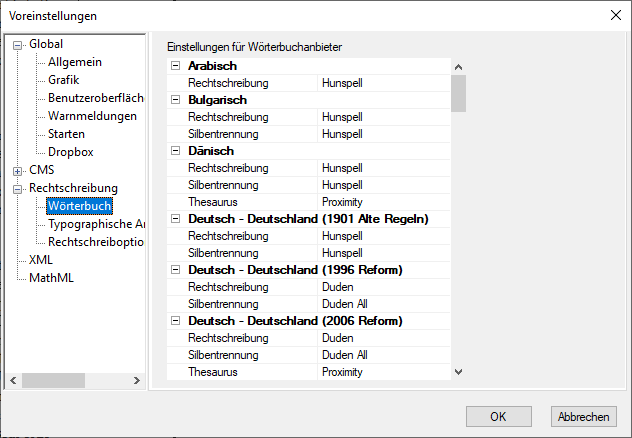Collapse the Global tree node
632x438 pixels.
(17, 44)
